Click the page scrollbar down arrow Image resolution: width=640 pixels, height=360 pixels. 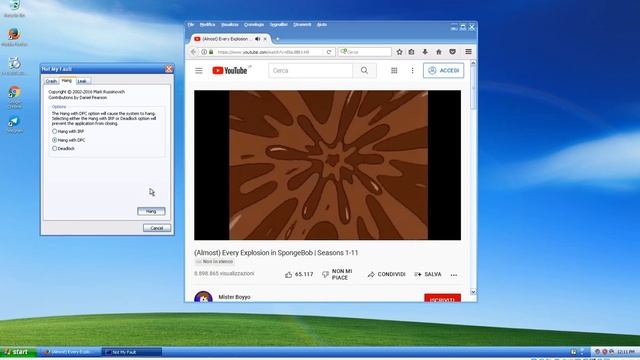click(473, 292)
